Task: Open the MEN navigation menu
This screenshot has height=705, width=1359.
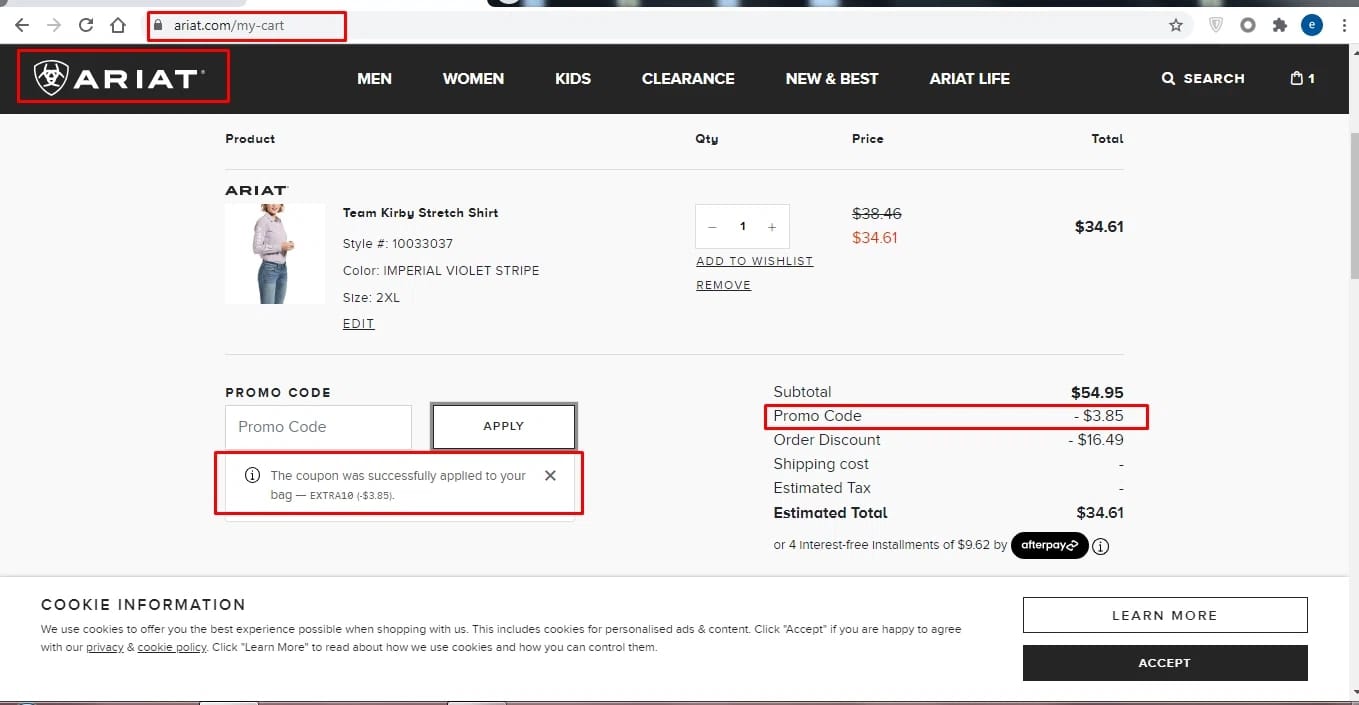Action: coord(374,78)
